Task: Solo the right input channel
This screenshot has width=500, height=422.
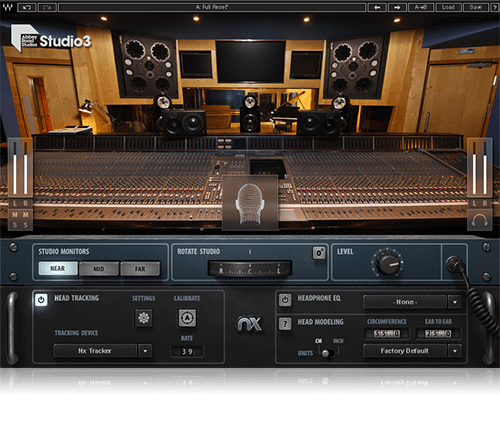Action: click(26, 225)
